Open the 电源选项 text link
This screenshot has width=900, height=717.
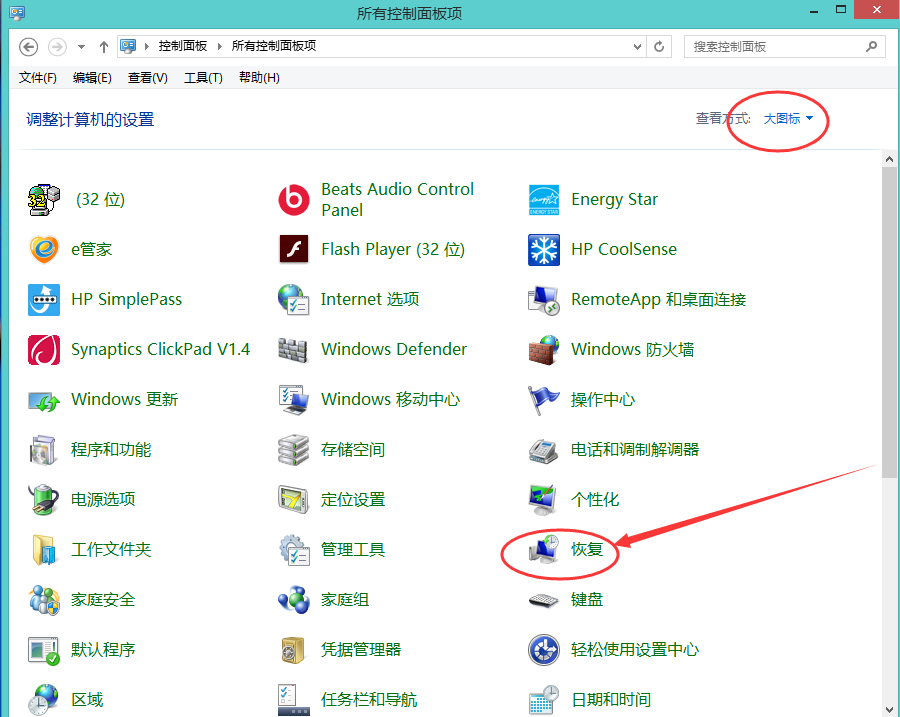point(103,499)
